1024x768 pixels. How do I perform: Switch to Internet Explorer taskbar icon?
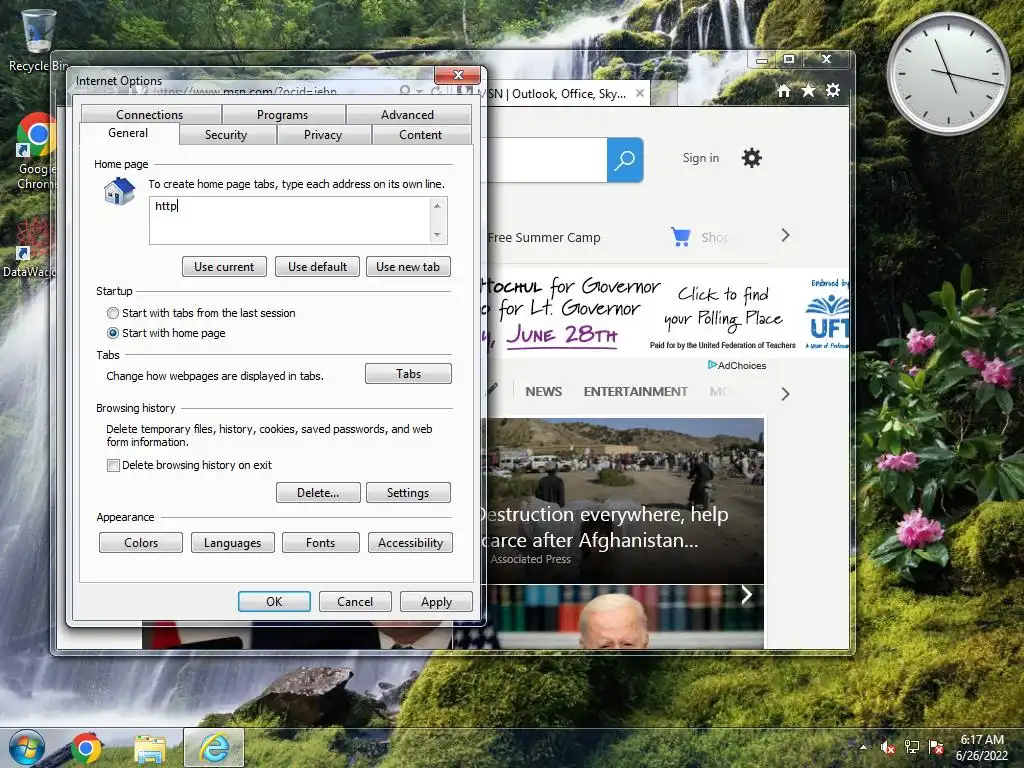[x=214, y=748]
